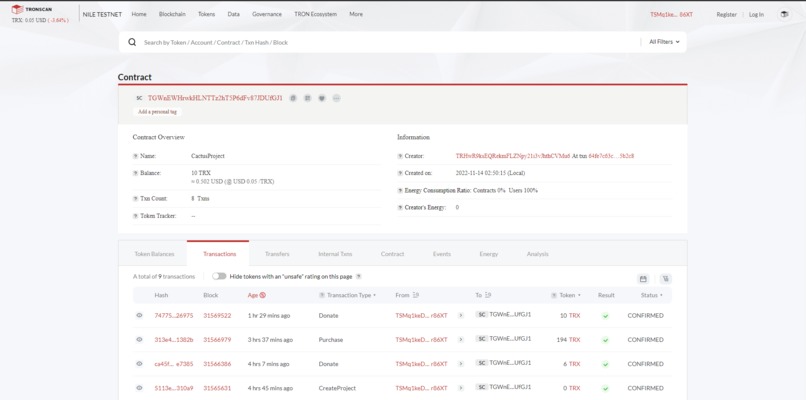Open the Tokens menu
This screenshot has height=400, width=806.
(207, 14)
